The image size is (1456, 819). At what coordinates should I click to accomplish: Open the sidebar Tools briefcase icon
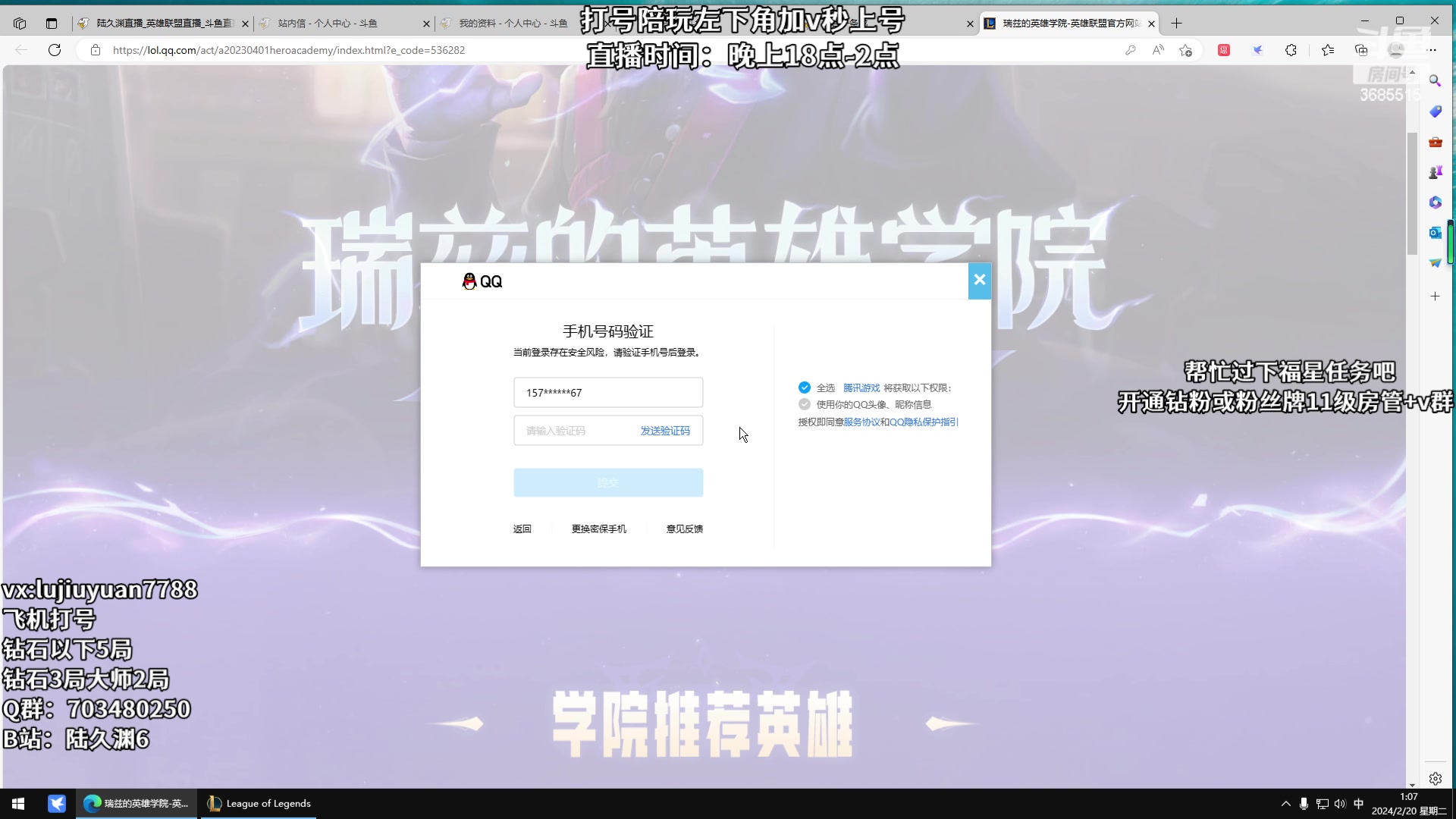1435,142
